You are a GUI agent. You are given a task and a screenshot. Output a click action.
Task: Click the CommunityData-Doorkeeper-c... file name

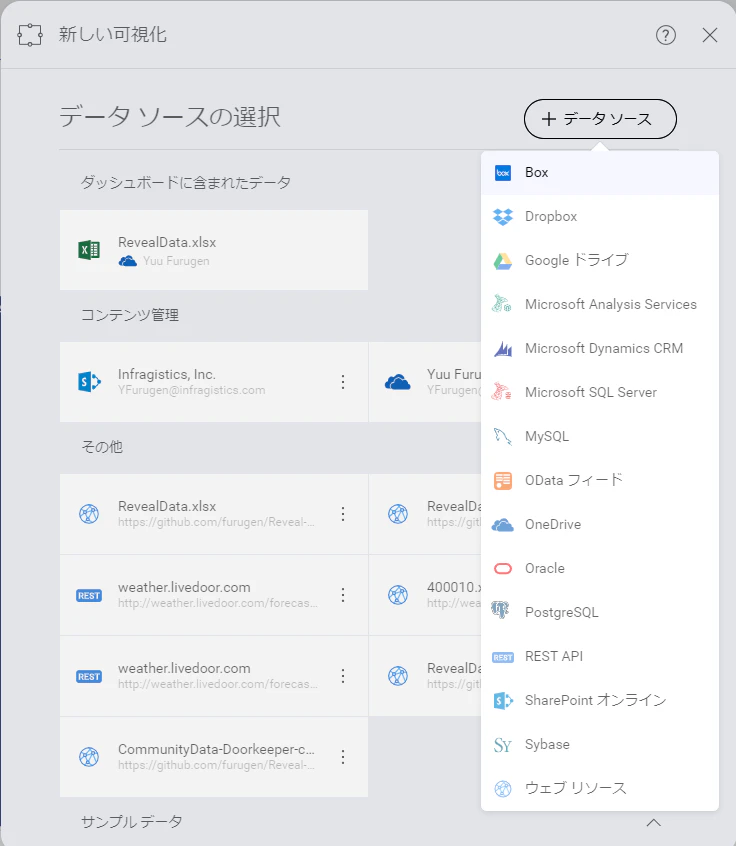coord(216,749)
